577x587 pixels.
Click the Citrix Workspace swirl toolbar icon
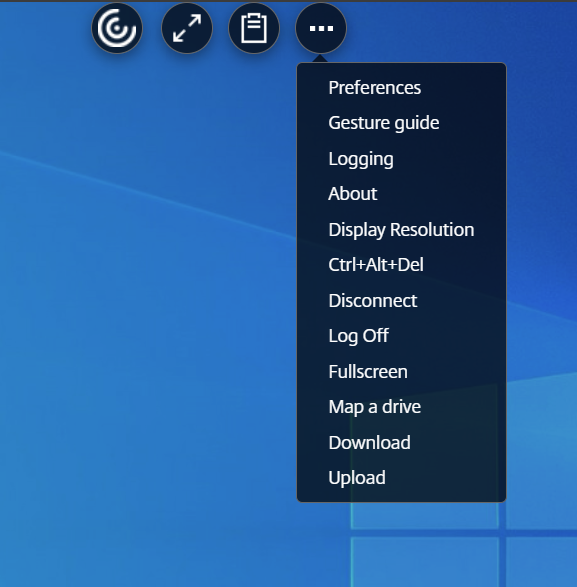pos(117,28)
